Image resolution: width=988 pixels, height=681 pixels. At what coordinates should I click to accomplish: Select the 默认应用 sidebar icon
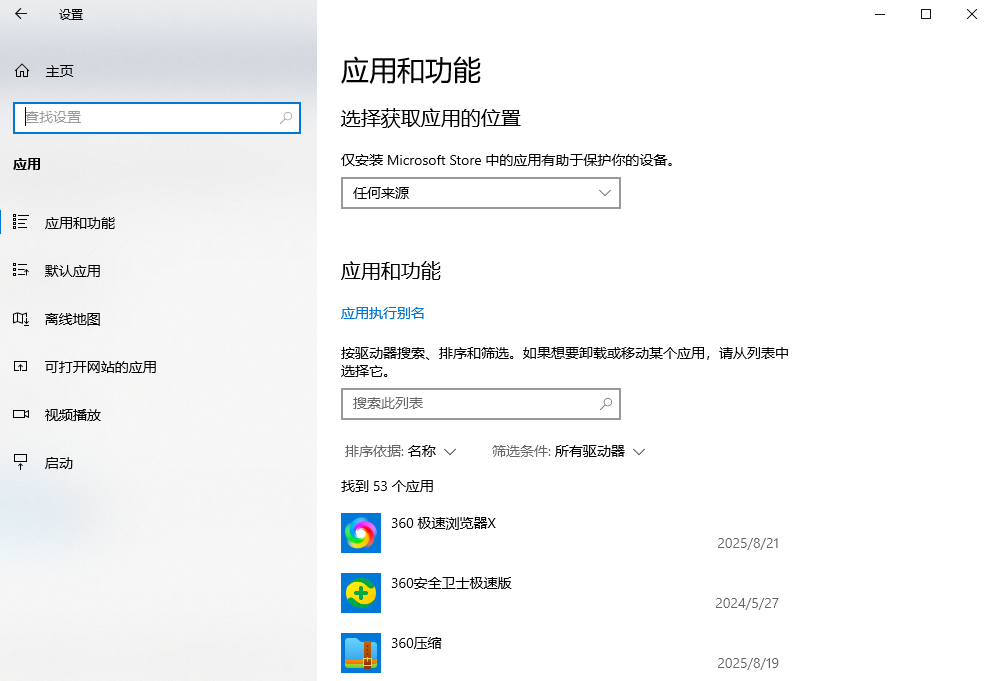click(x=21, y=270)
